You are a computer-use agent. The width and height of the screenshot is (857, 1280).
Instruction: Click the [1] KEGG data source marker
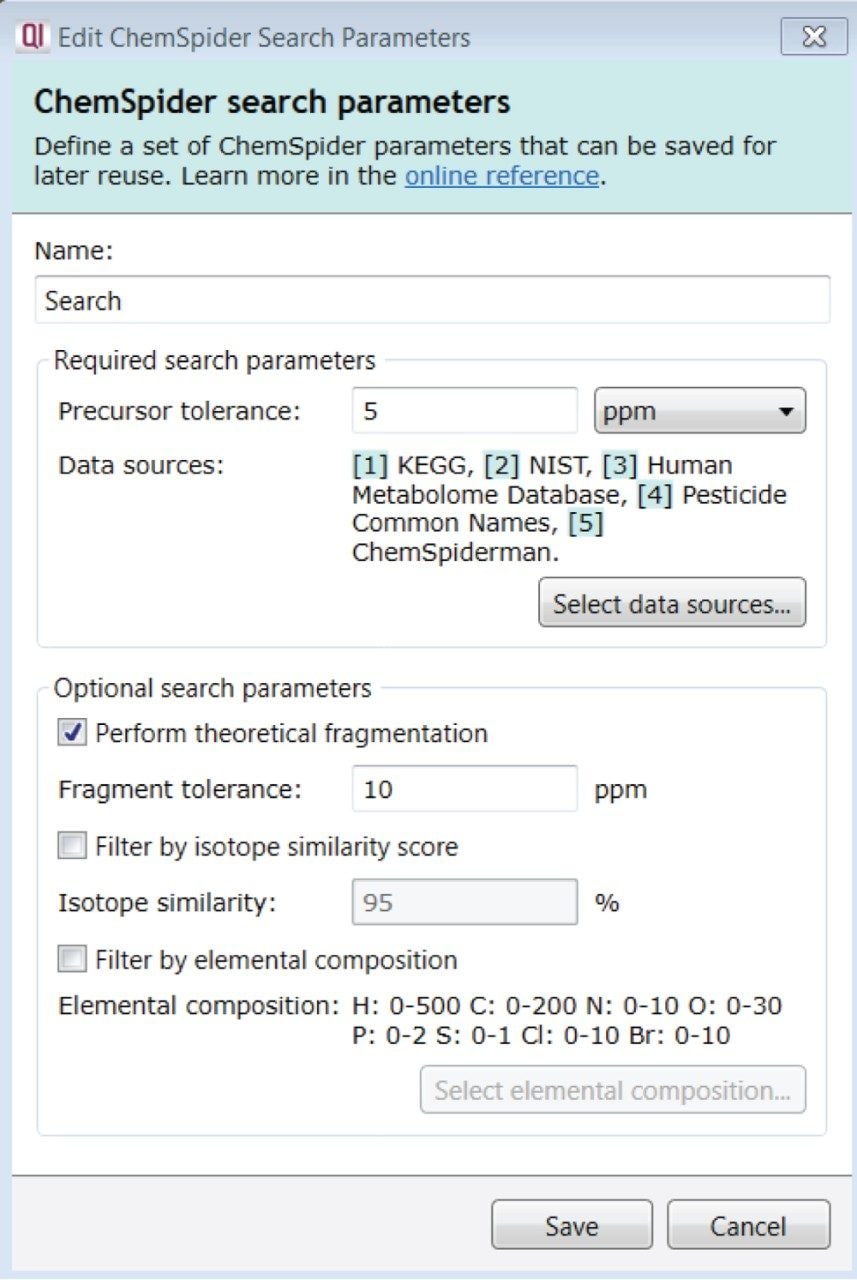tap(371, 465)
